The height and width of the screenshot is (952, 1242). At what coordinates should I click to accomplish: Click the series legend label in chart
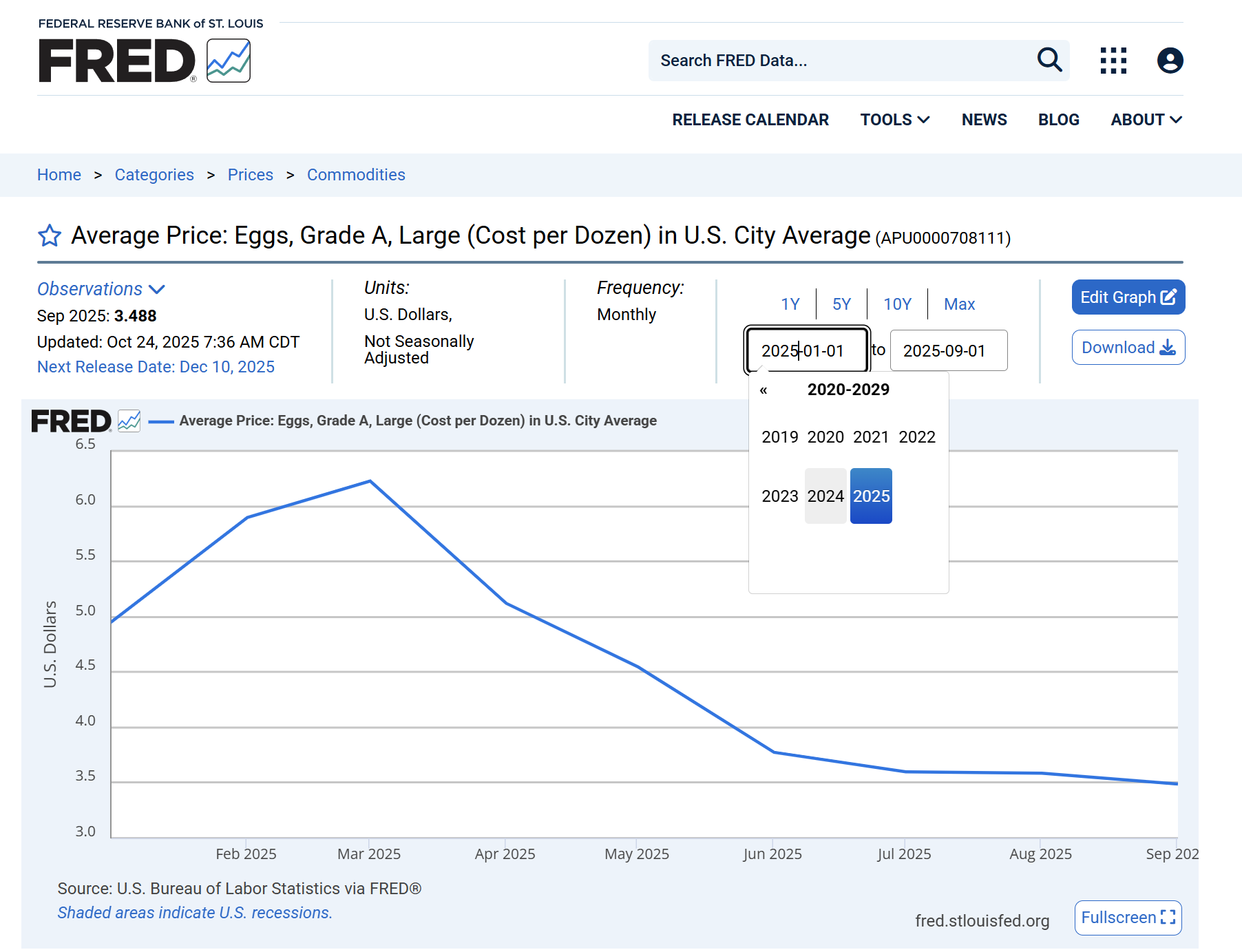pyautogui.click(x=418, y=421)
